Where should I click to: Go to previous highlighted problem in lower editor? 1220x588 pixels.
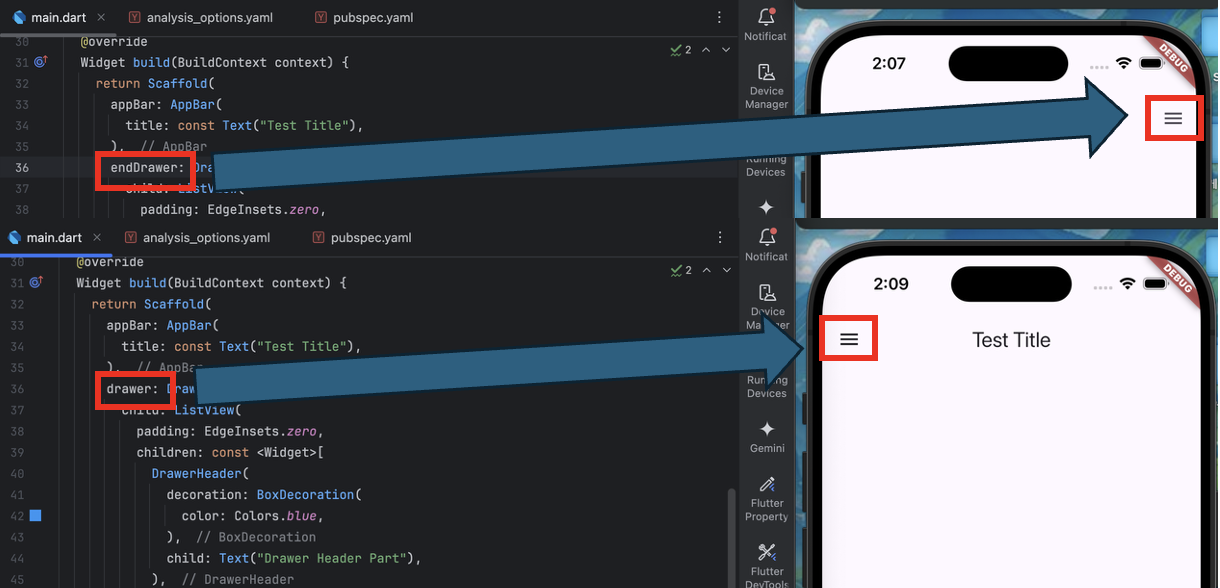(x=706, y=270)
